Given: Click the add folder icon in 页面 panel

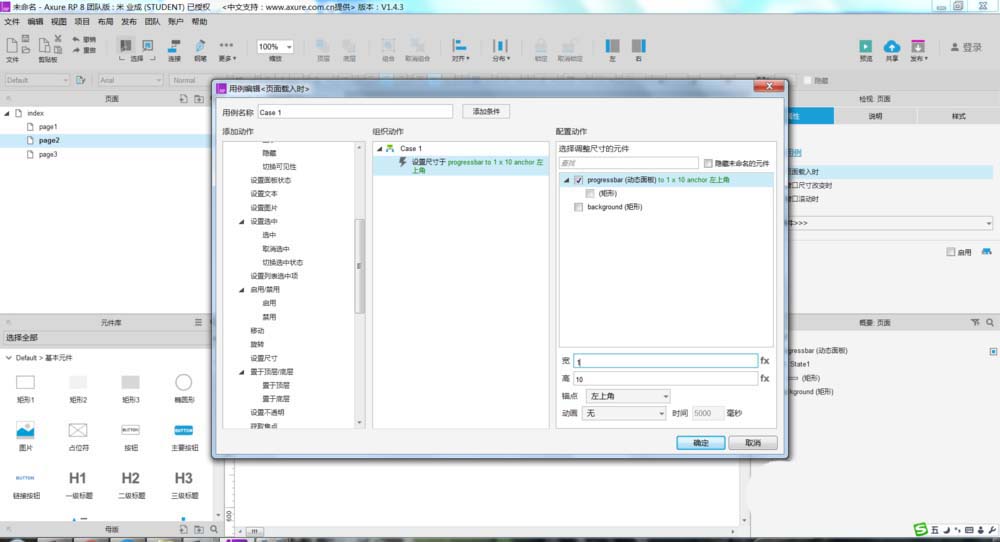Looking at the screenshot, I should click(x=199, y=99).
